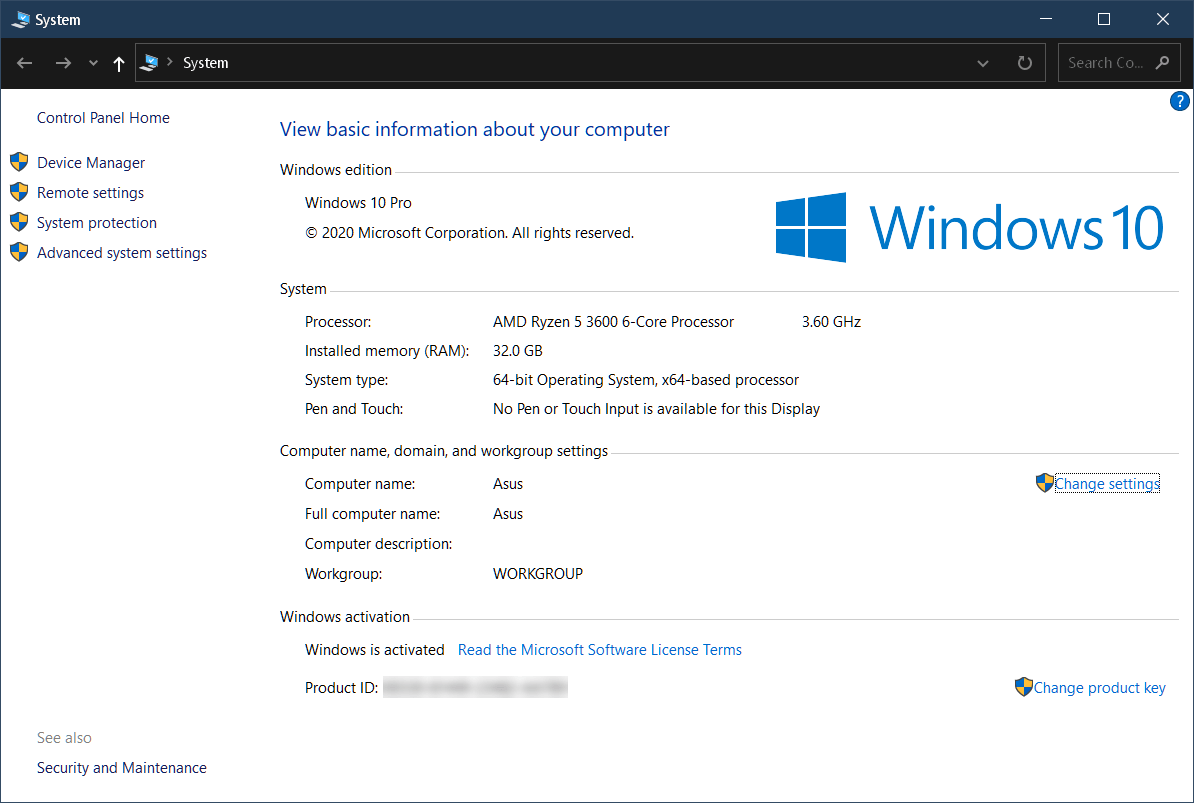Expand the recent locations dropdown arrow
This screenshot has height=803, width=1194.
coord(93,63)
